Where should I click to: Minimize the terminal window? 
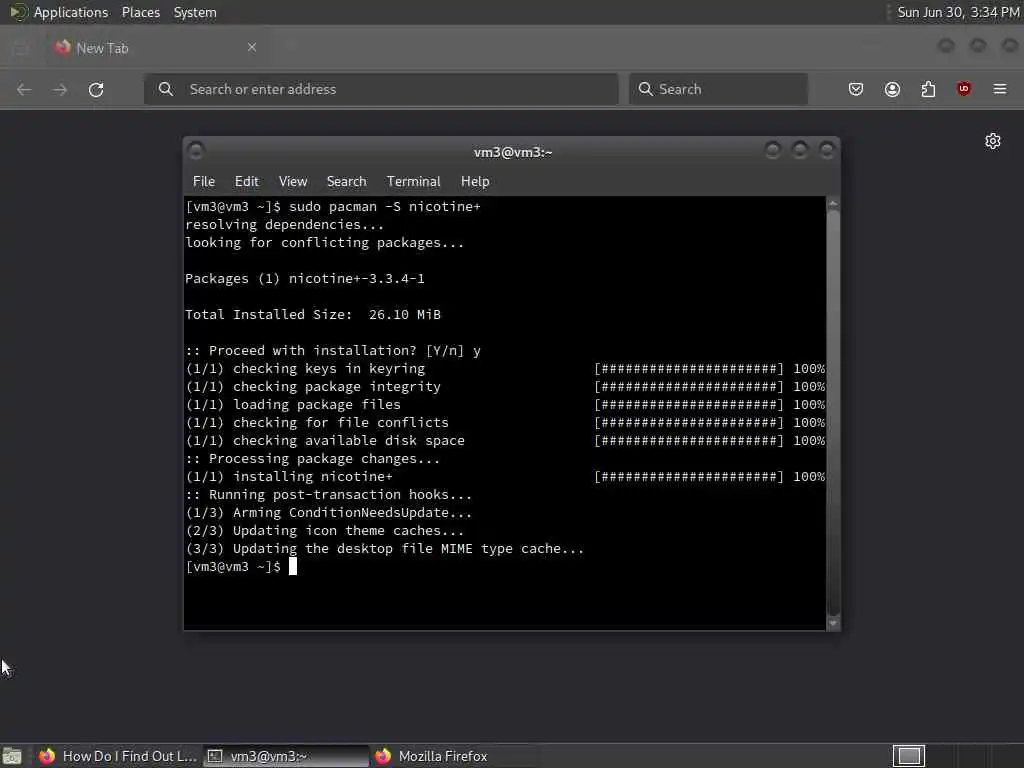(773, 151)
